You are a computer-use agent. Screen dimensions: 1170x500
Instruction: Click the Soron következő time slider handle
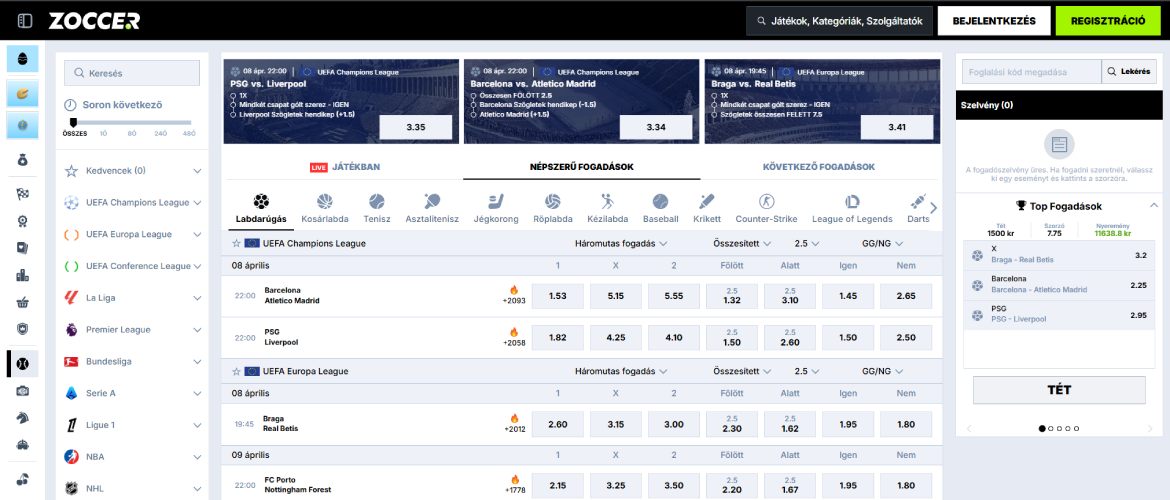point(73,122)
